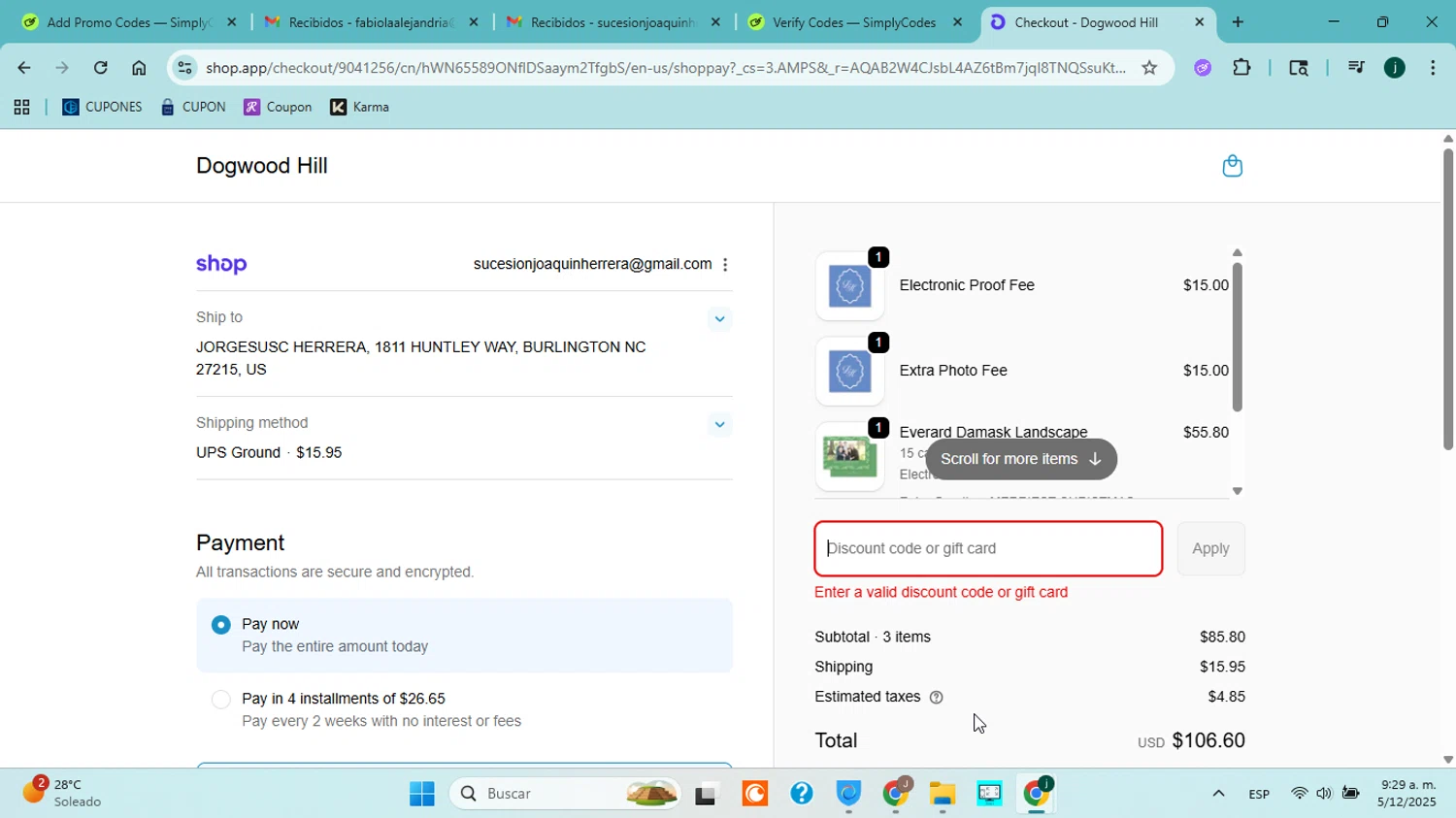Click the email sucesionjoaquinherrera@gmail.com
Image resolution: width=1456 pixels, height=818 pixels.
592,265
